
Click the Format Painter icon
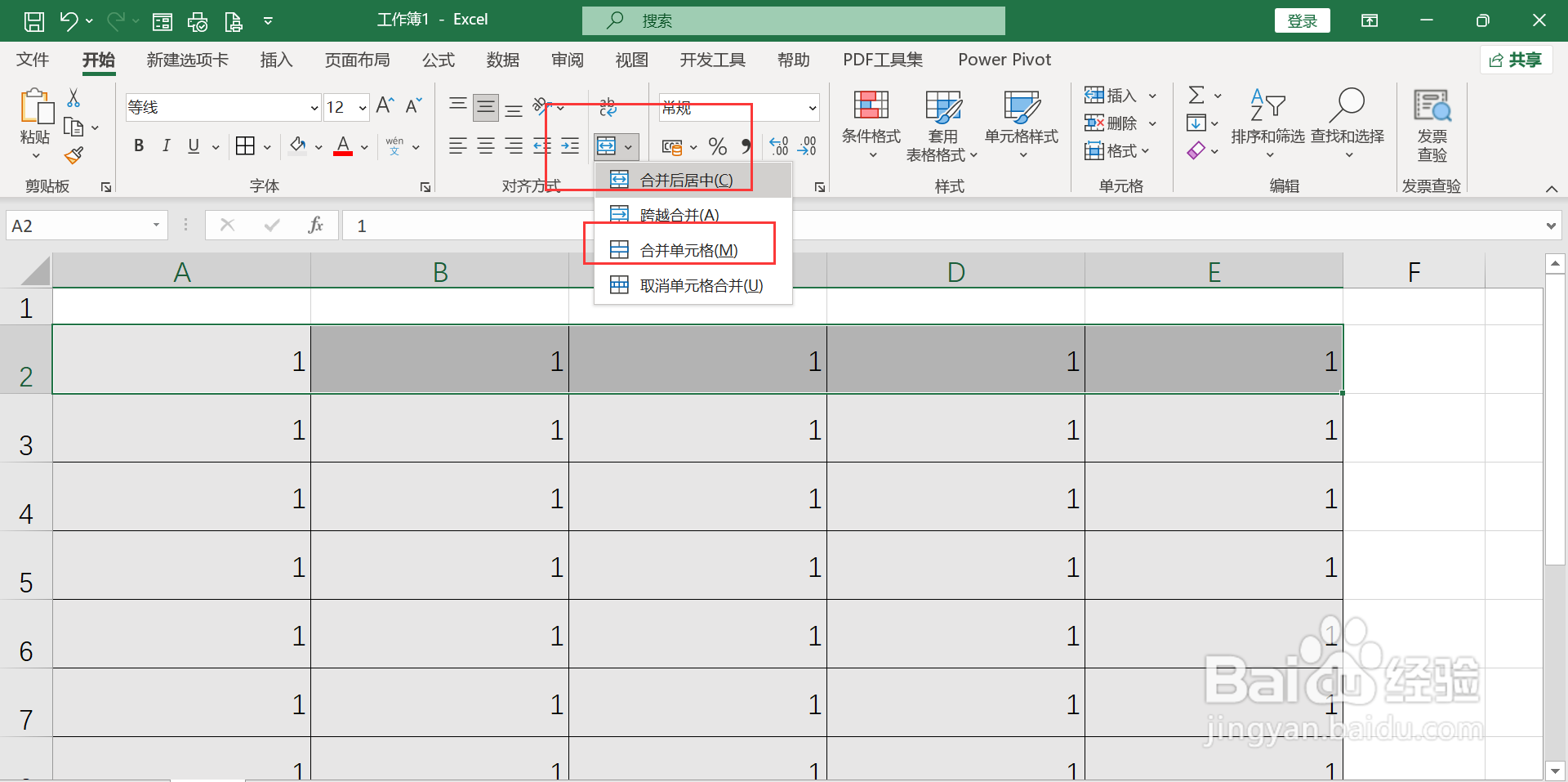point(73,155)
